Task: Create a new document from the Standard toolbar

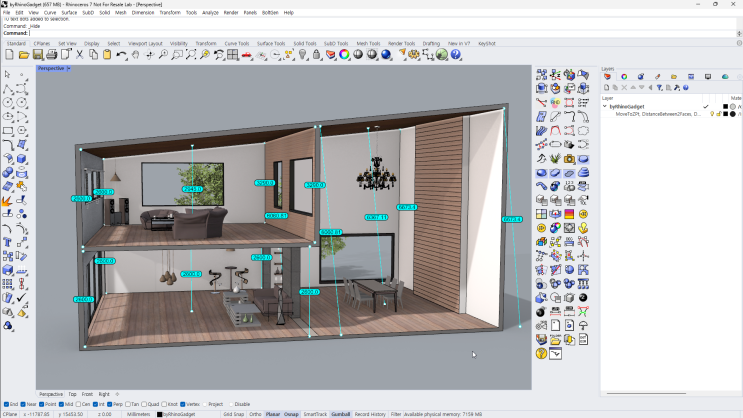Action: tap(9, 55)
